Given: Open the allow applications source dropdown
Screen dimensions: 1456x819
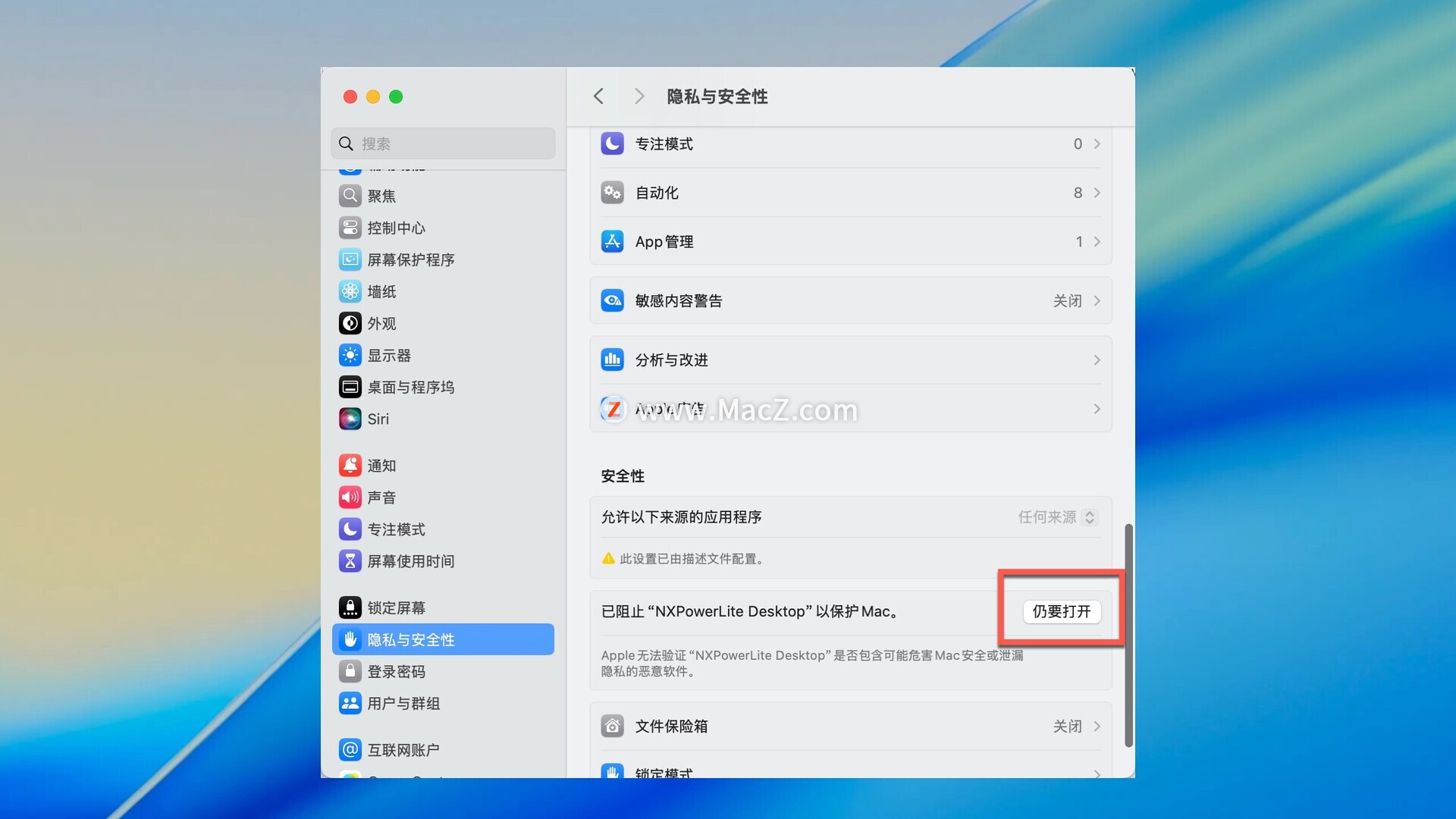Looking at the screenshot, I should (x=1058, y=517).
